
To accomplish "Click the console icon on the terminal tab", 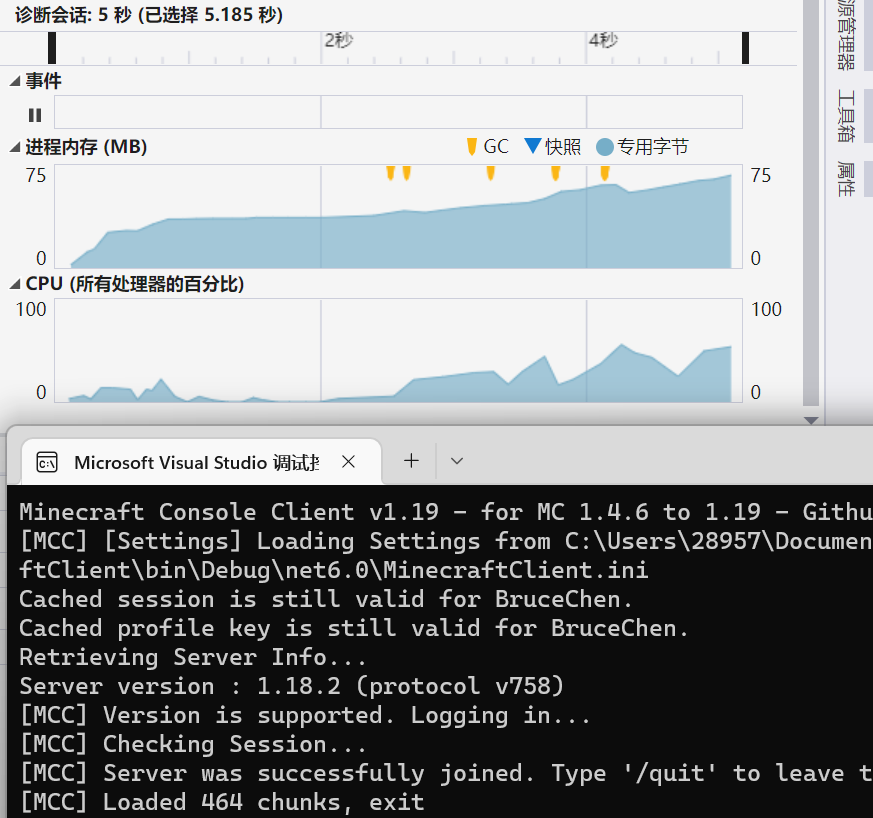I will 47,462.
